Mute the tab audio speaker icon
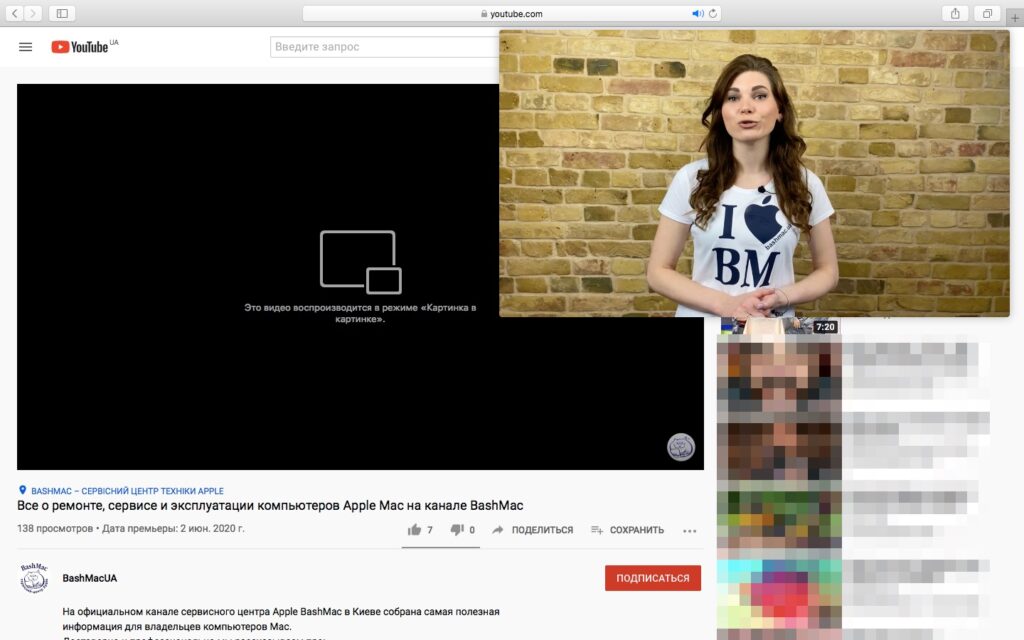 click(697, 13)
